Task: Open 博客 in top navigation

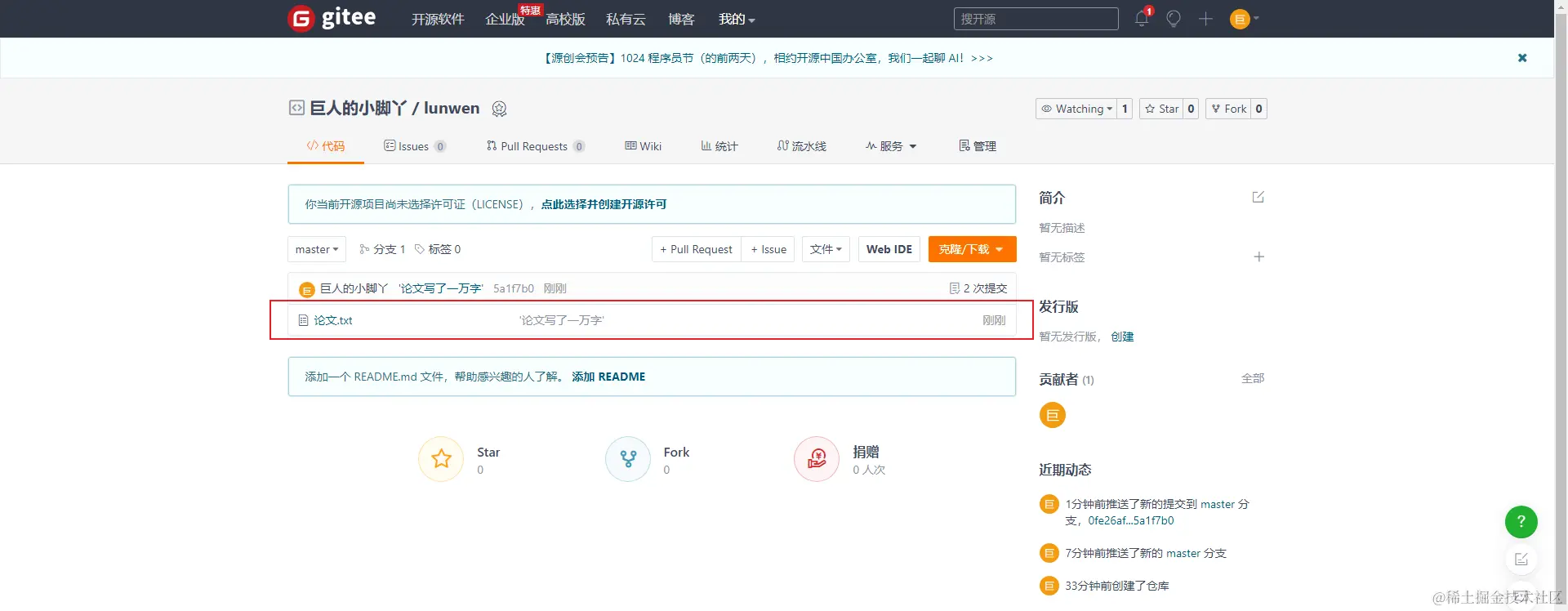Action: [681, 19]
